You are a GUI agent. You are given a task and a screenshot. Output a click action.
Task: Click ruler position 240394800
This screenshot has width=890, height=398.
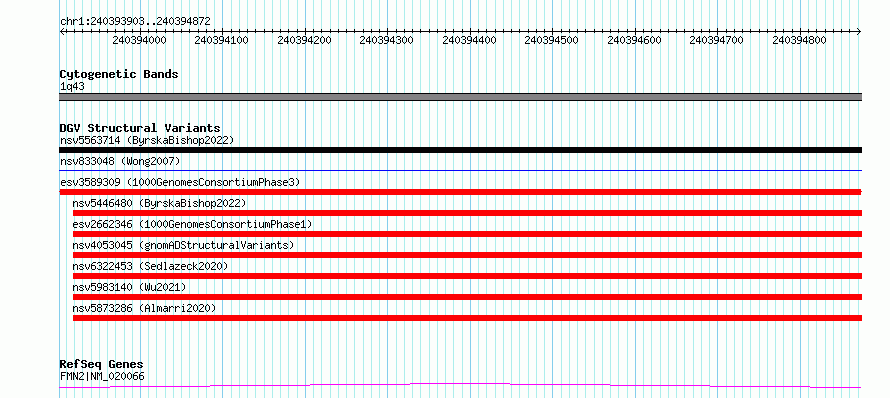800,41
